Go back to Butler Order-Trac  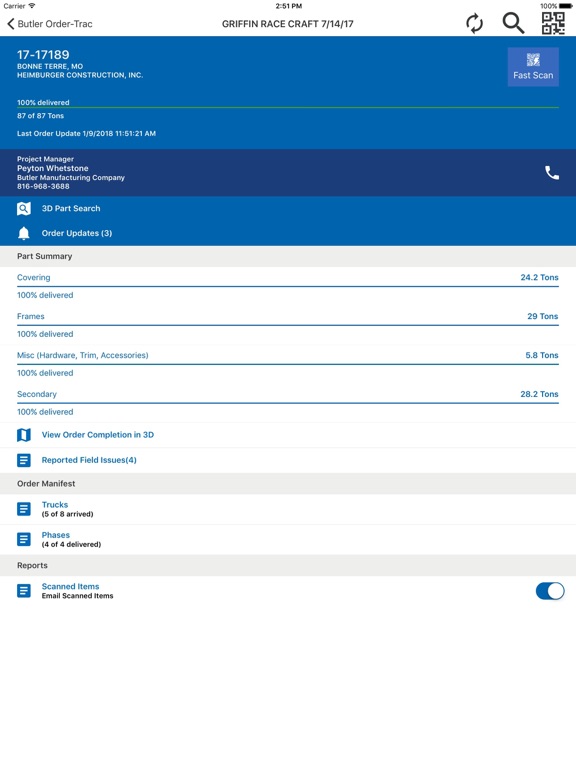49,24
